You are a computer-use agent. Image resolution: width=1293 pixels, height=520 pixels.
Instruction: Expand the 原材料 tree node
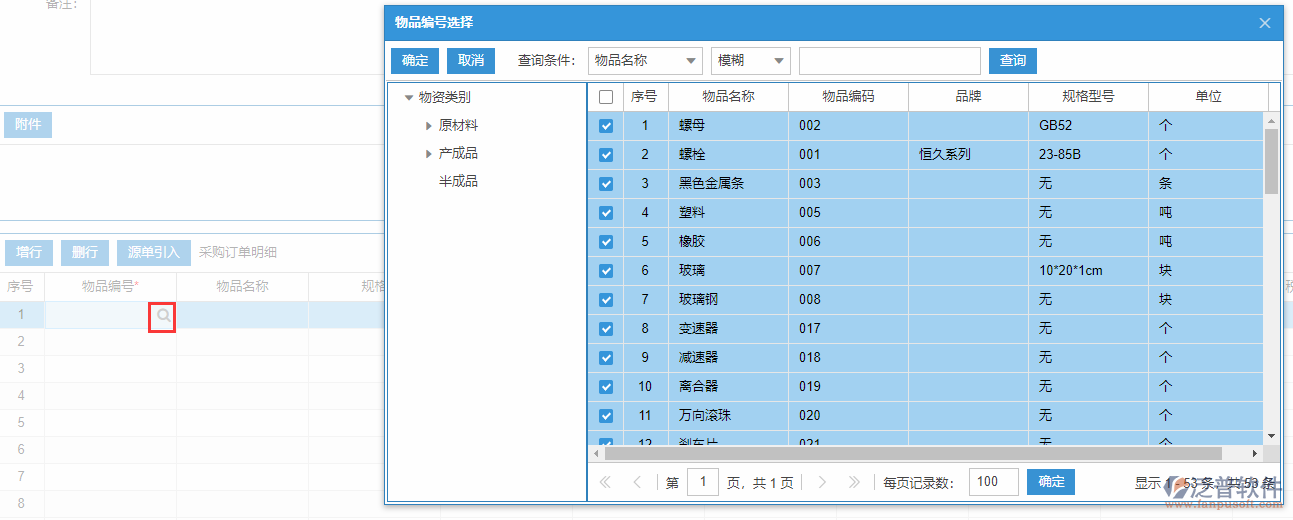tap(429, 126)
